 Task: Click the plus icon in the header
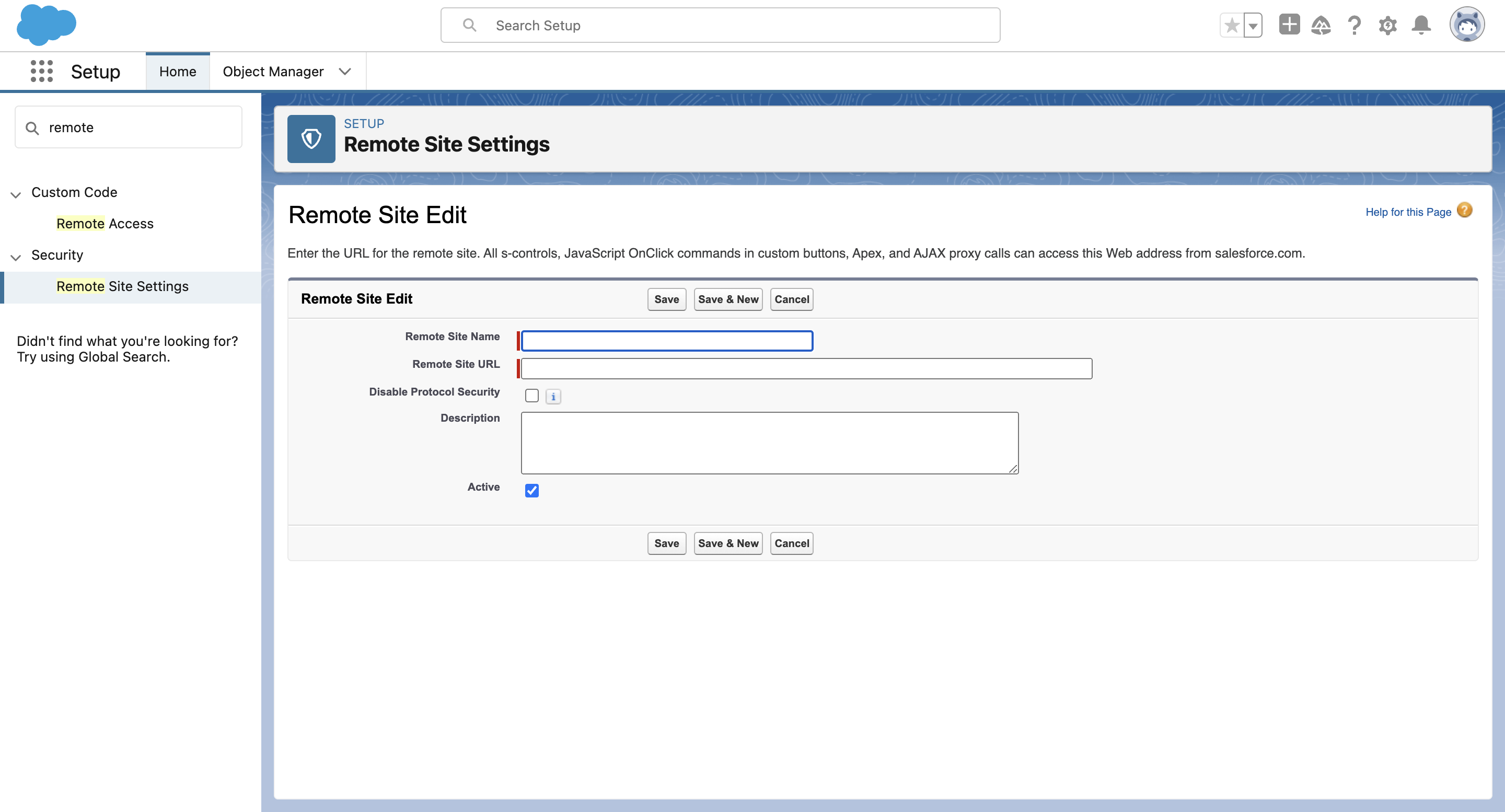click(x=1289, y=25)
